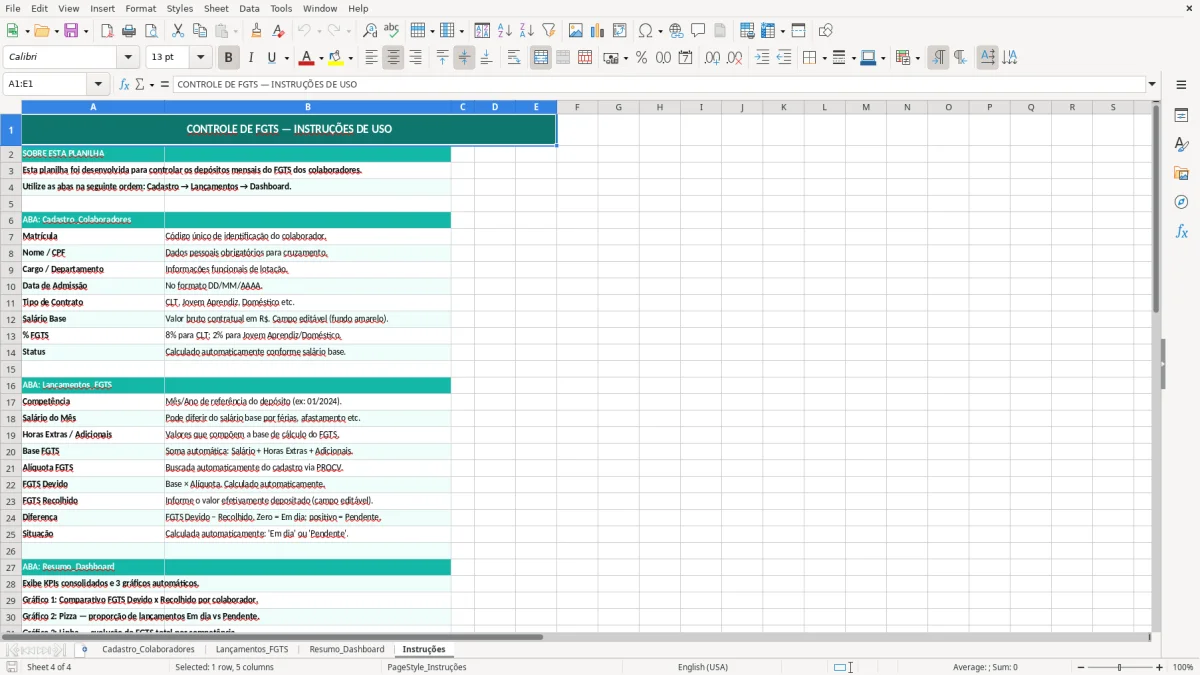Image resolution: width=1200 pixels, height=675 pixels.
Task: Open font color palette dropdown arrow
Action: [x=321, y=58]
